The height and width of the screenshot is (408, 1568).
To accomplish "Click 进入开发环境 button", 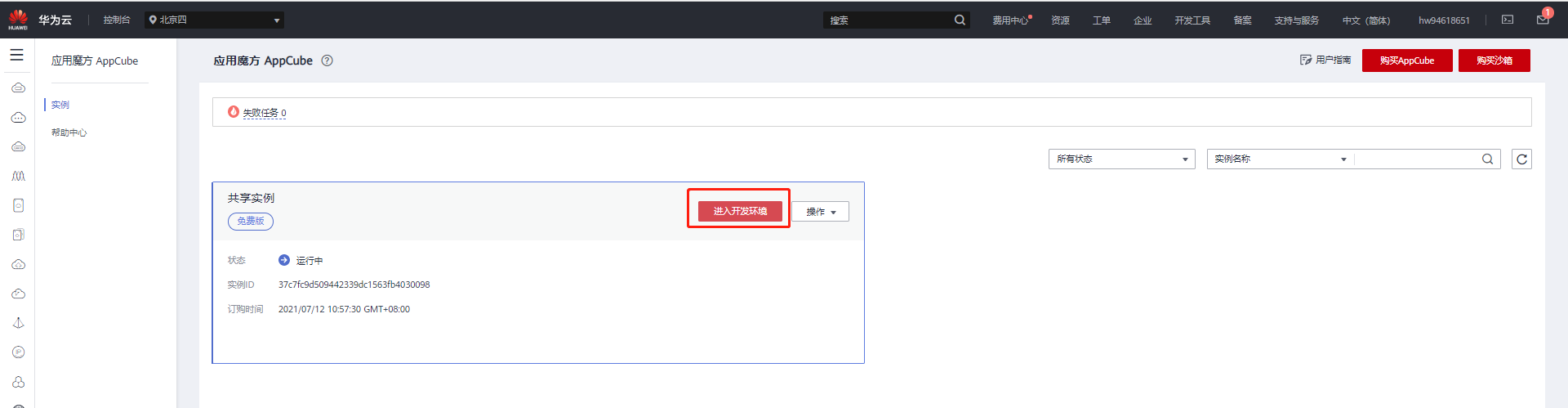I will [740, 211].
